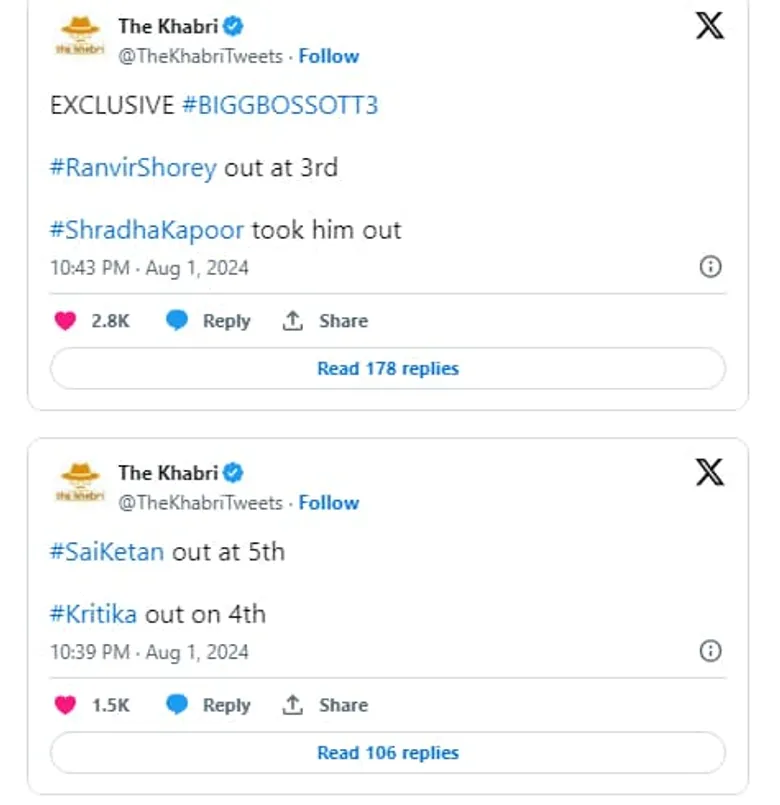
Task: Click the Read 178 replies button
Action: coord(388,369)
